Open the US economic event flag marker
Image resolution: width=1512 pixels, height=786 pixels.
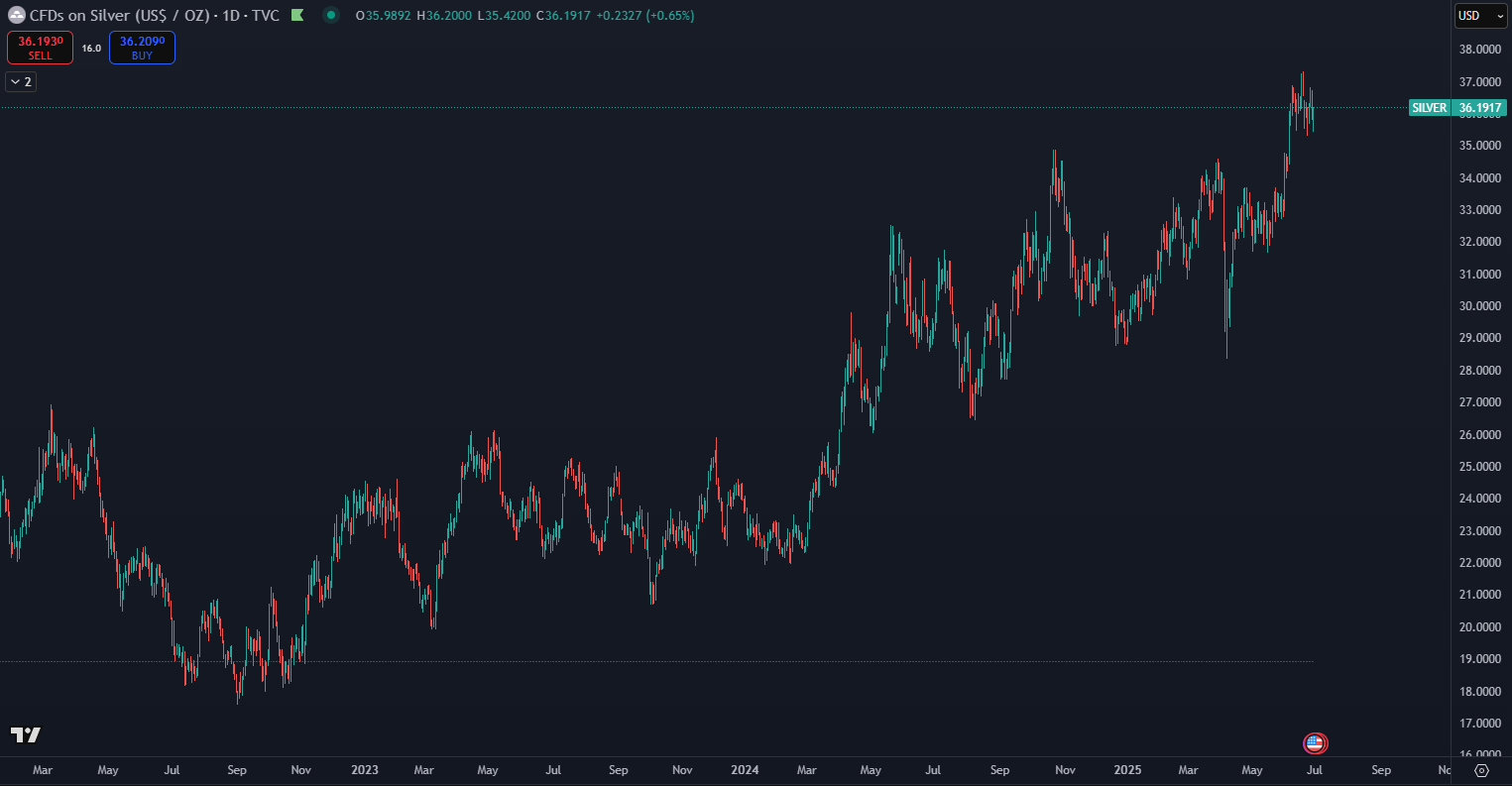pyautogui.click(x=1315, y=742)
